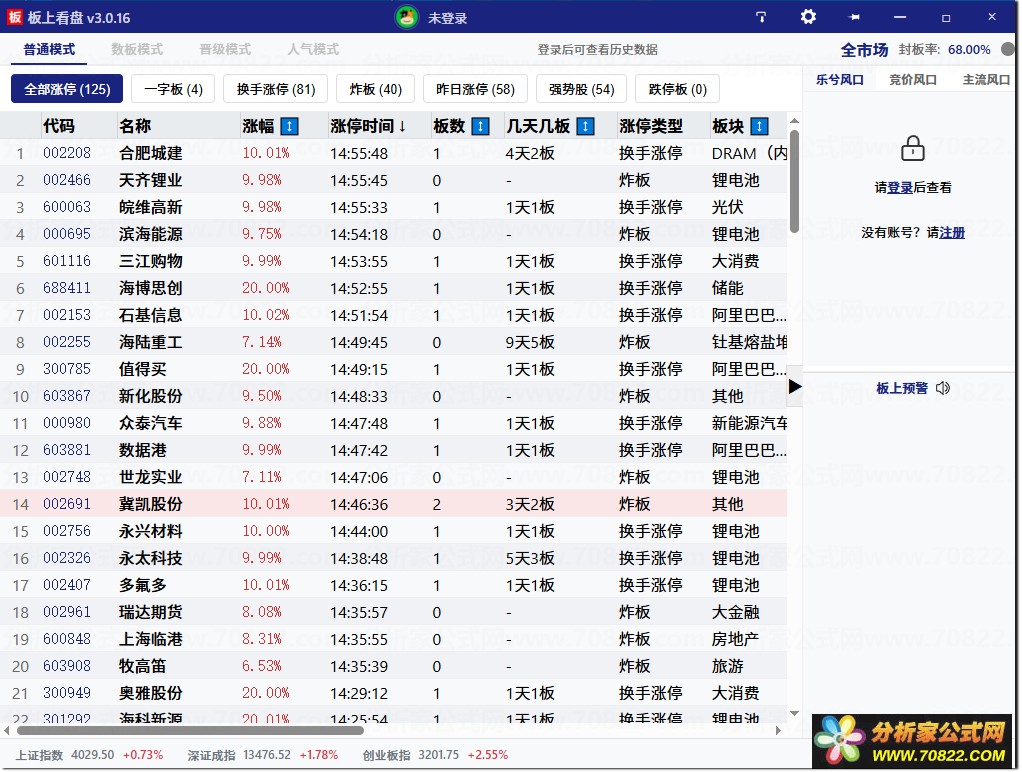Click sort icon next to 板块 column

pos(759,126)
